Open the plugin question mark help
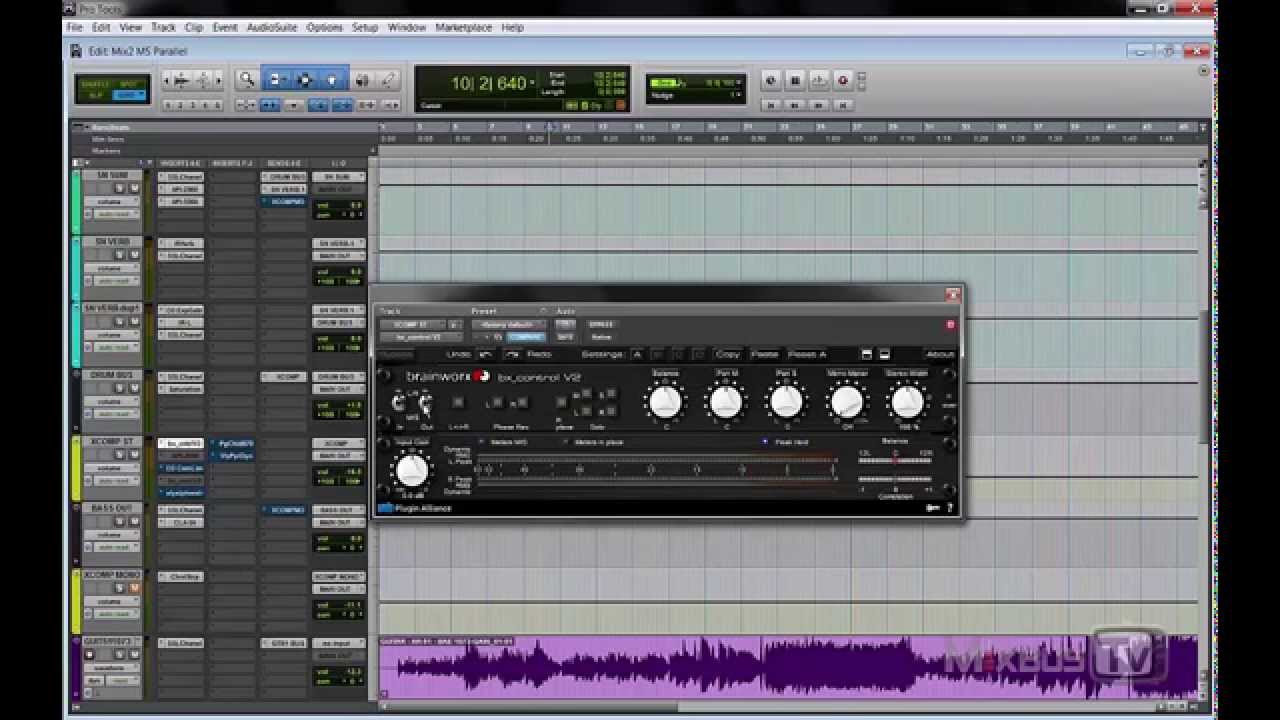1280x720 pixels. 949,508
